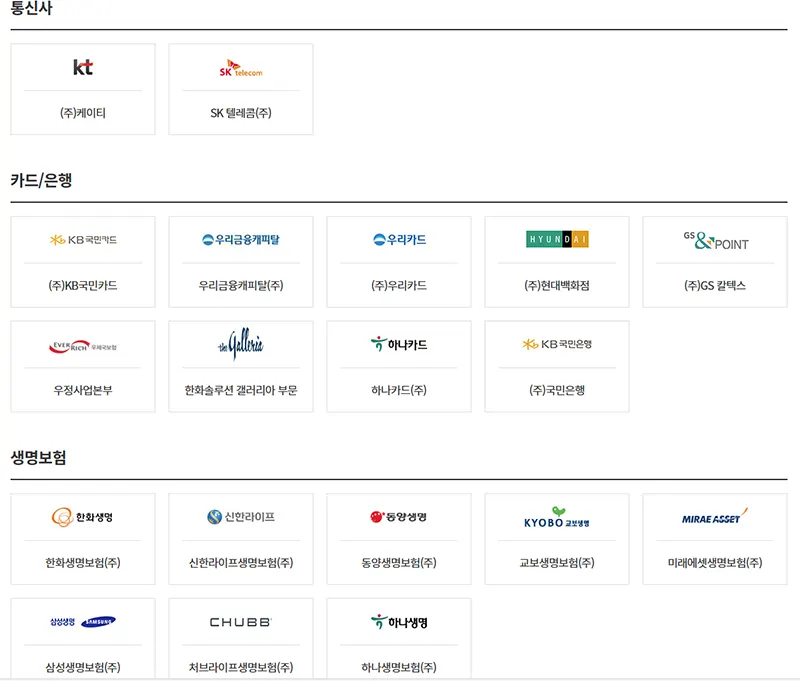Select (주)GS 칼텍스 name
800x681 pixels.
tap(715, 285)
